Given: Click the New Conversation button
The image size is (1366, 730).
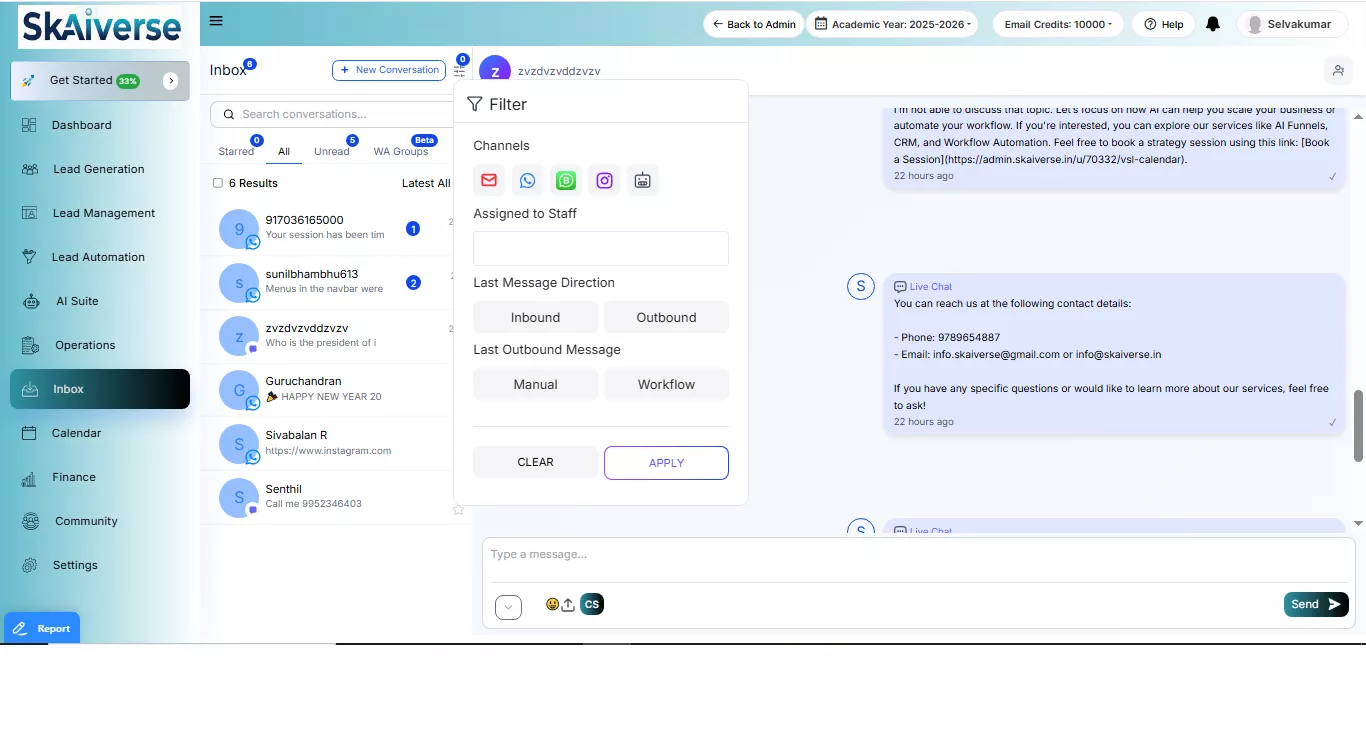Looking at the screenshot, I should coord(389,70).
